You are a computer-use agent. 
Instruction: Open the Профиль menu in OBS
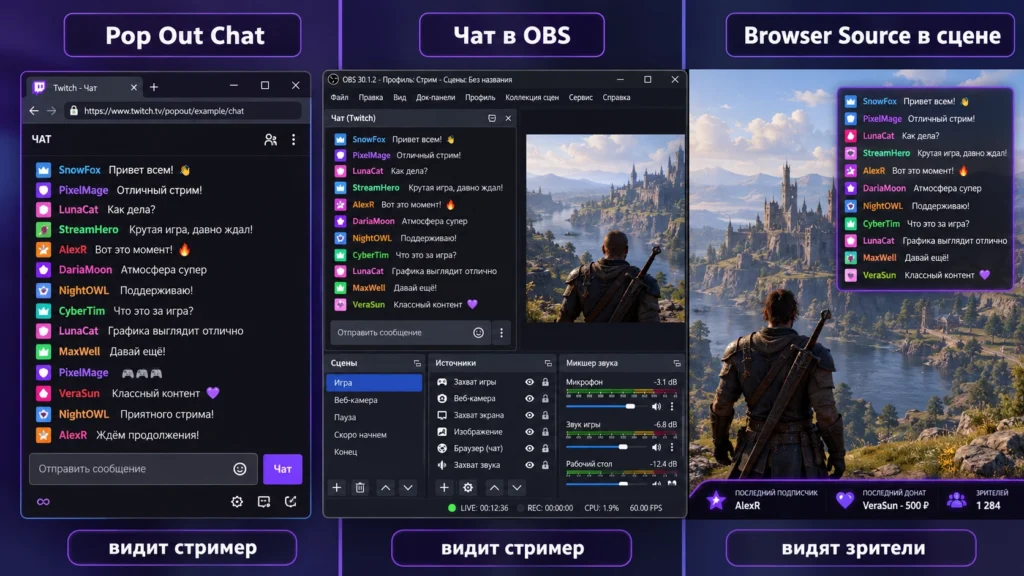[x=480, y=97]
